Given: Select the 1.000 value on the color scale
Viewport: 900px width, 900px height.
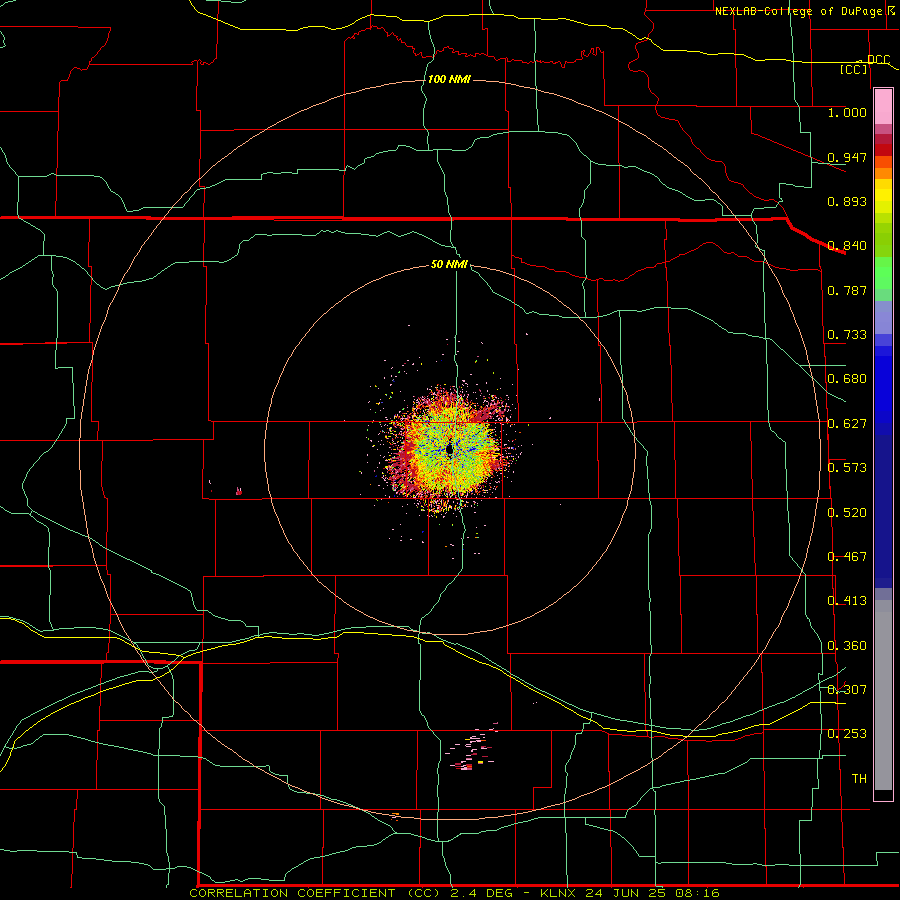Looking at the screenshot, I should click(847, 112).
